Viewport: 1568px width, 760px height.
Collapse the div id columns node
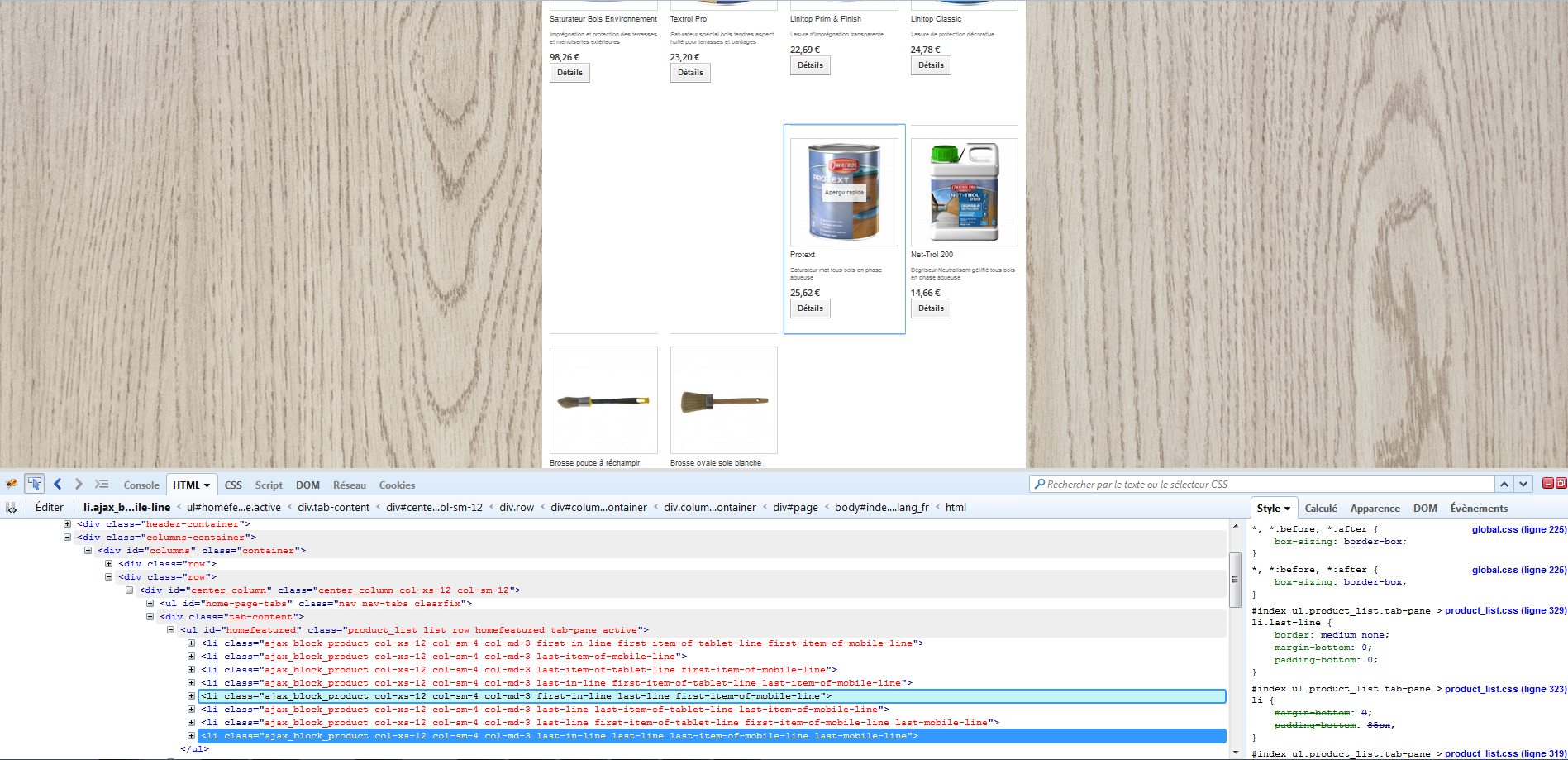(x=88, y=551)
